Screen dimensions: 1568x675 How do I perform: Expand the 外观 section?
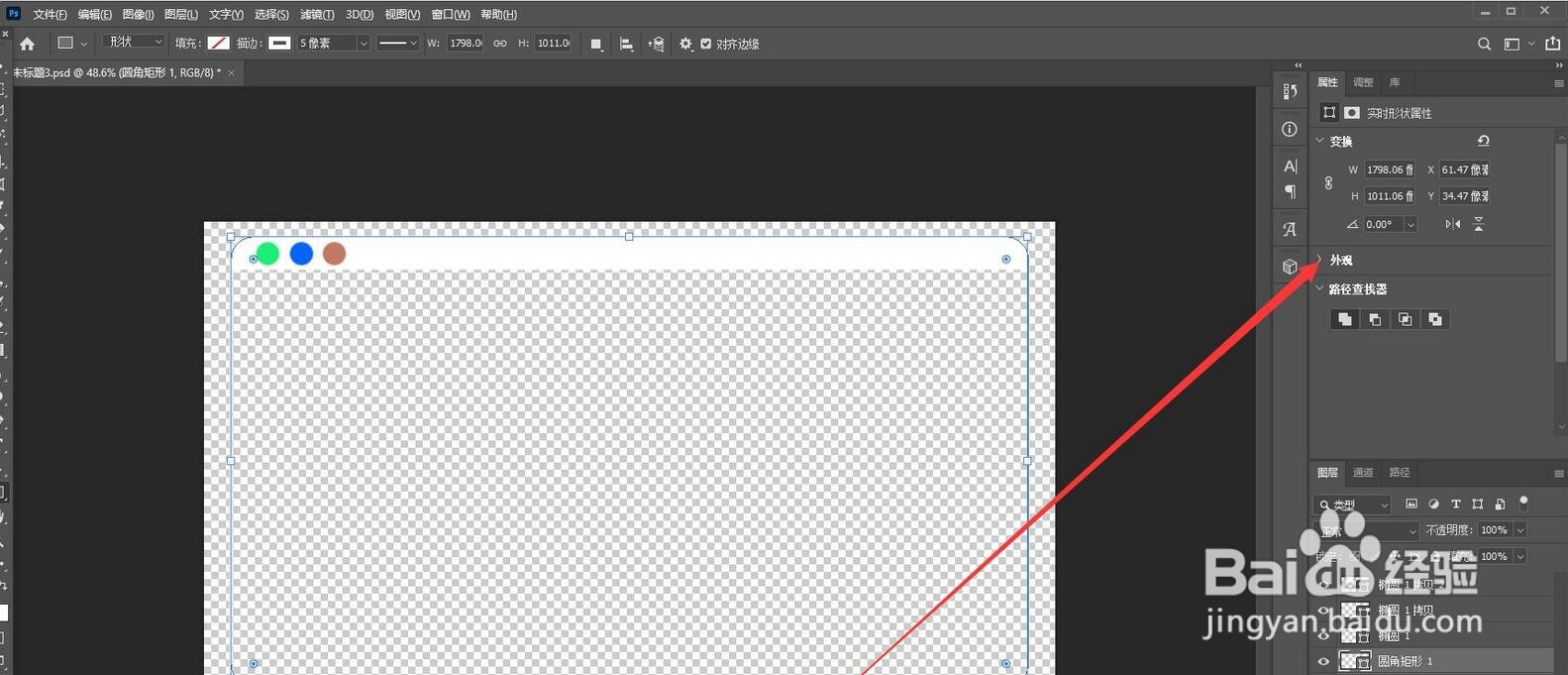coord(1319,260)
